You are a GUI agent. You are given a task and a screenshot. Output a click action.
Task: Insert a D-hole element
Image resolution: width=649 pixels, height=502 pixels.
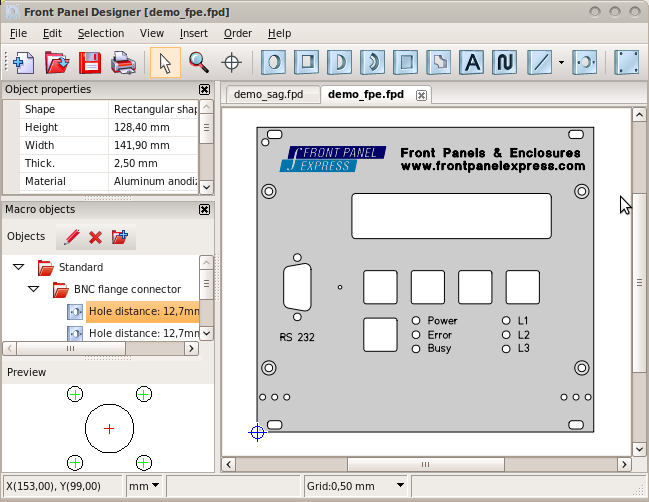pos(339,62)
